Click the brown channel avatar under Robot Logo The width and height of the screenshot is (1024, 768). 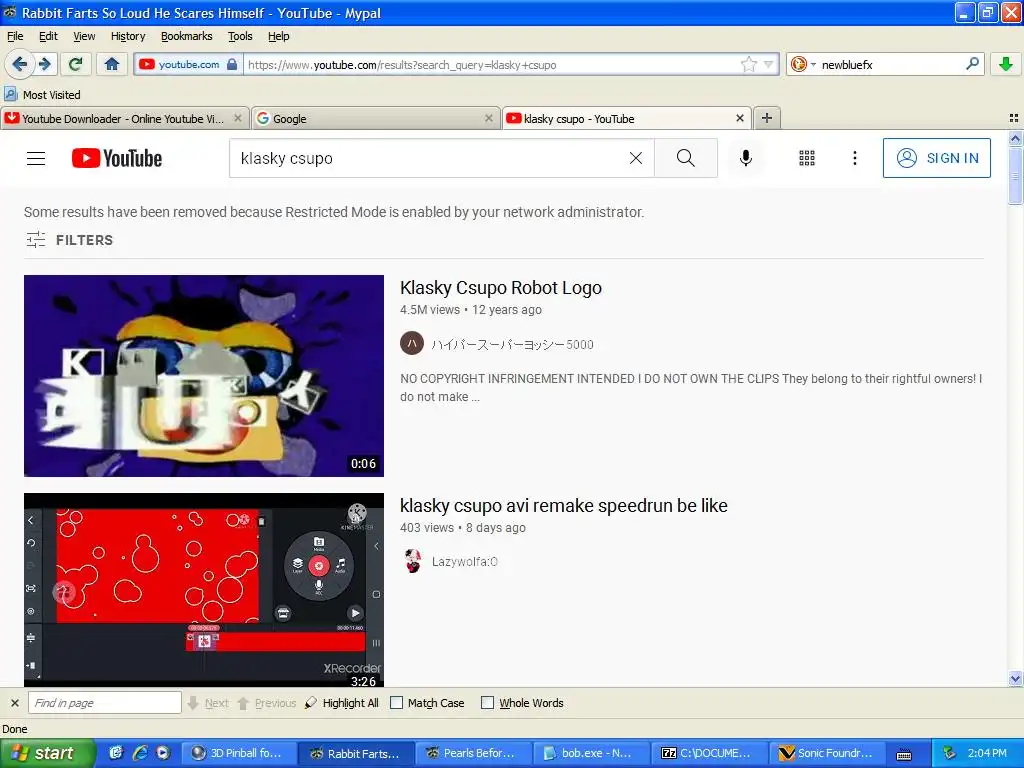coord(412,343)
